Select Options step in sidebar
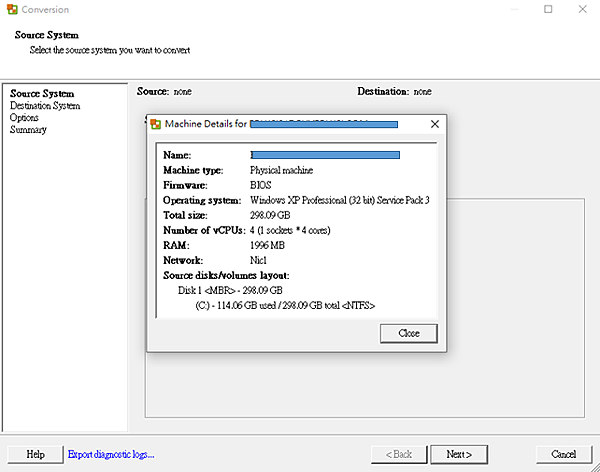 click(x=24, y=118)
